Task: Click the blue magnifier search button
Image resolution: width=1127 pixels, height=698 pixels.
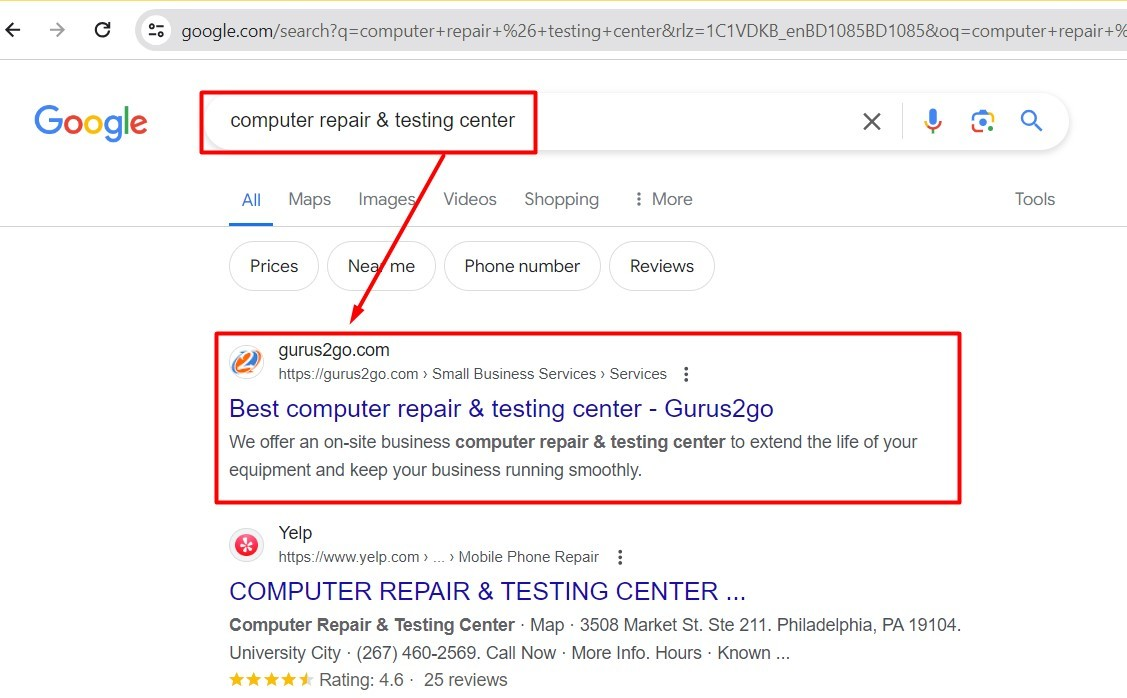Action: pos(1031,120)
